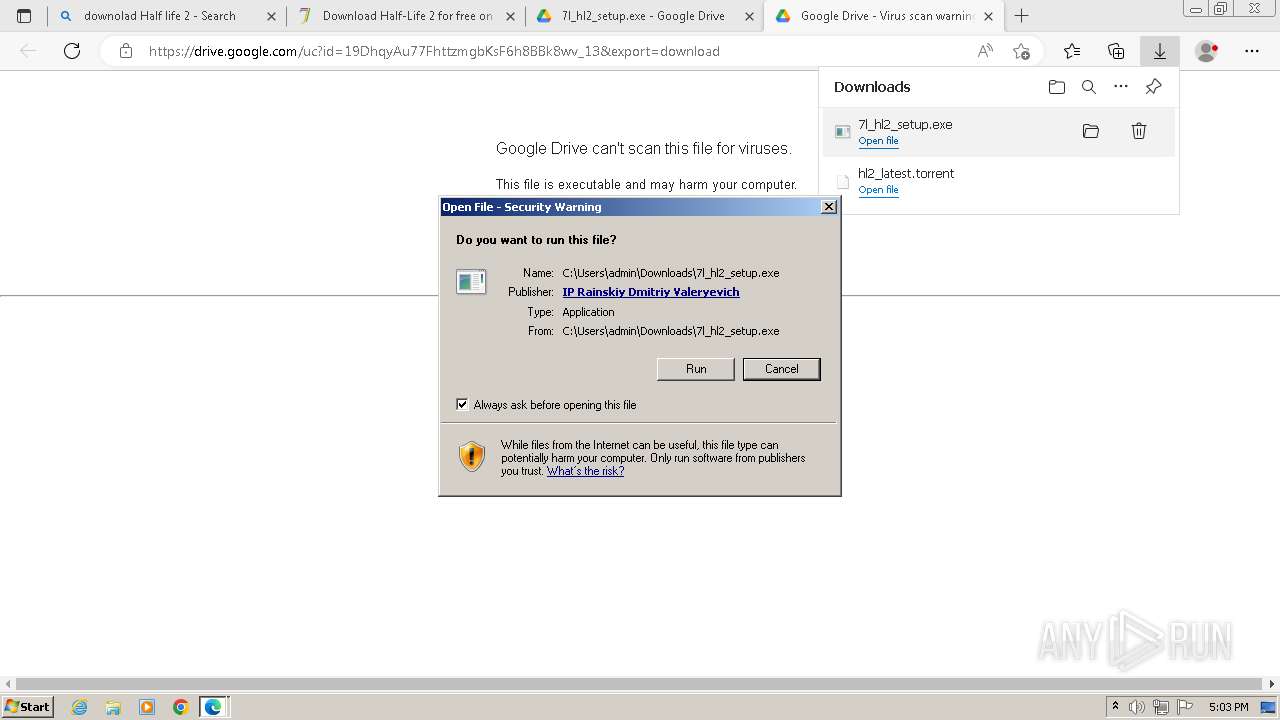Image resolution: width=1280 pixels, height=720 pixels.
Task: Search downloads with the magnifier icon
Action: click(1089, 87)
